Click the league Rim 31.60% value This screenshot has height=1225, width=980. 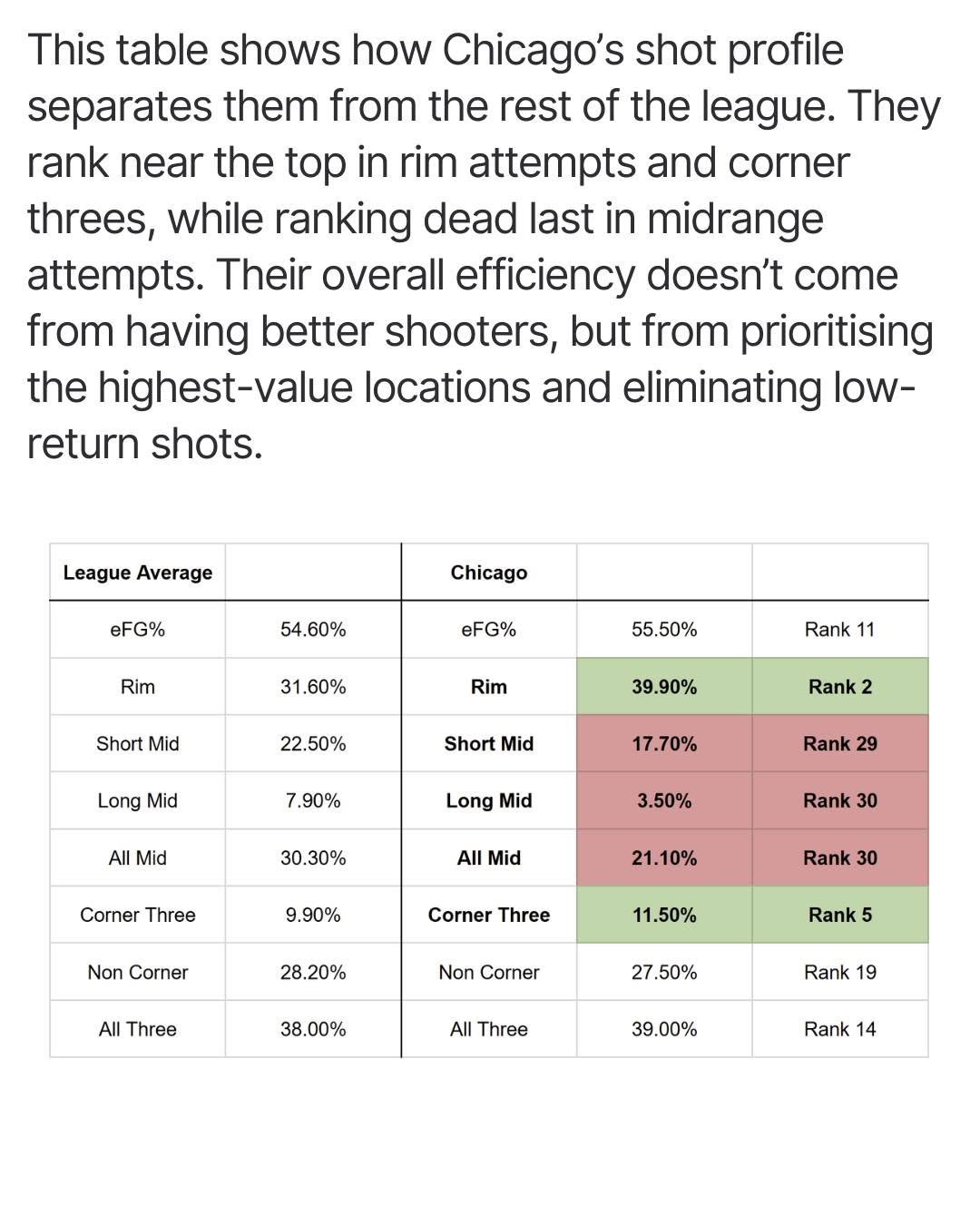coord(313,687)
